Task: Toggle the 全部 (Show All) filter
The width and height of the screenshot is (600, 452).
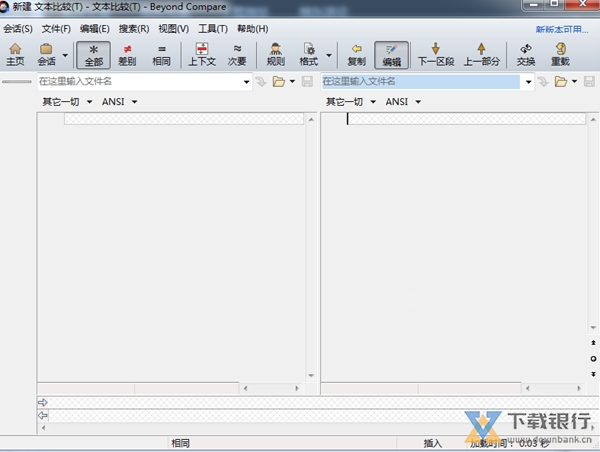Action: 94,54
